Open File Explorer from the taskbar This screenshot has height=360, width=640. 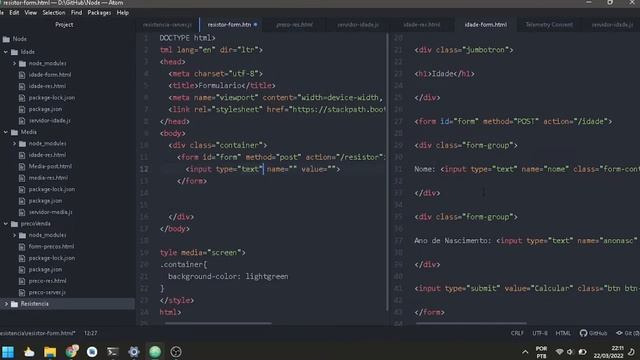pyautogui.click(x=50, y=351)
